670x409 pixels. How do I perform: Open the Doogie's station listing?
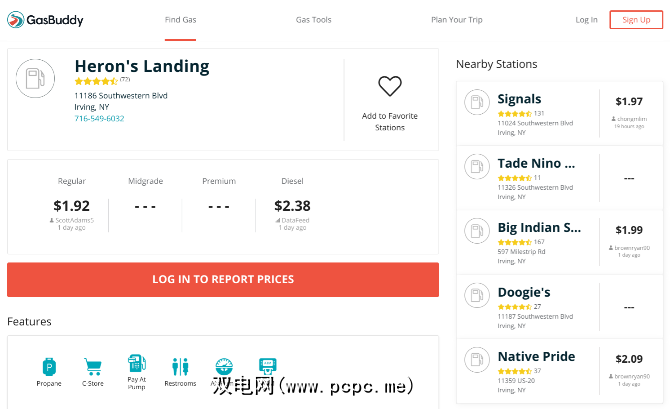click(524, 292)
